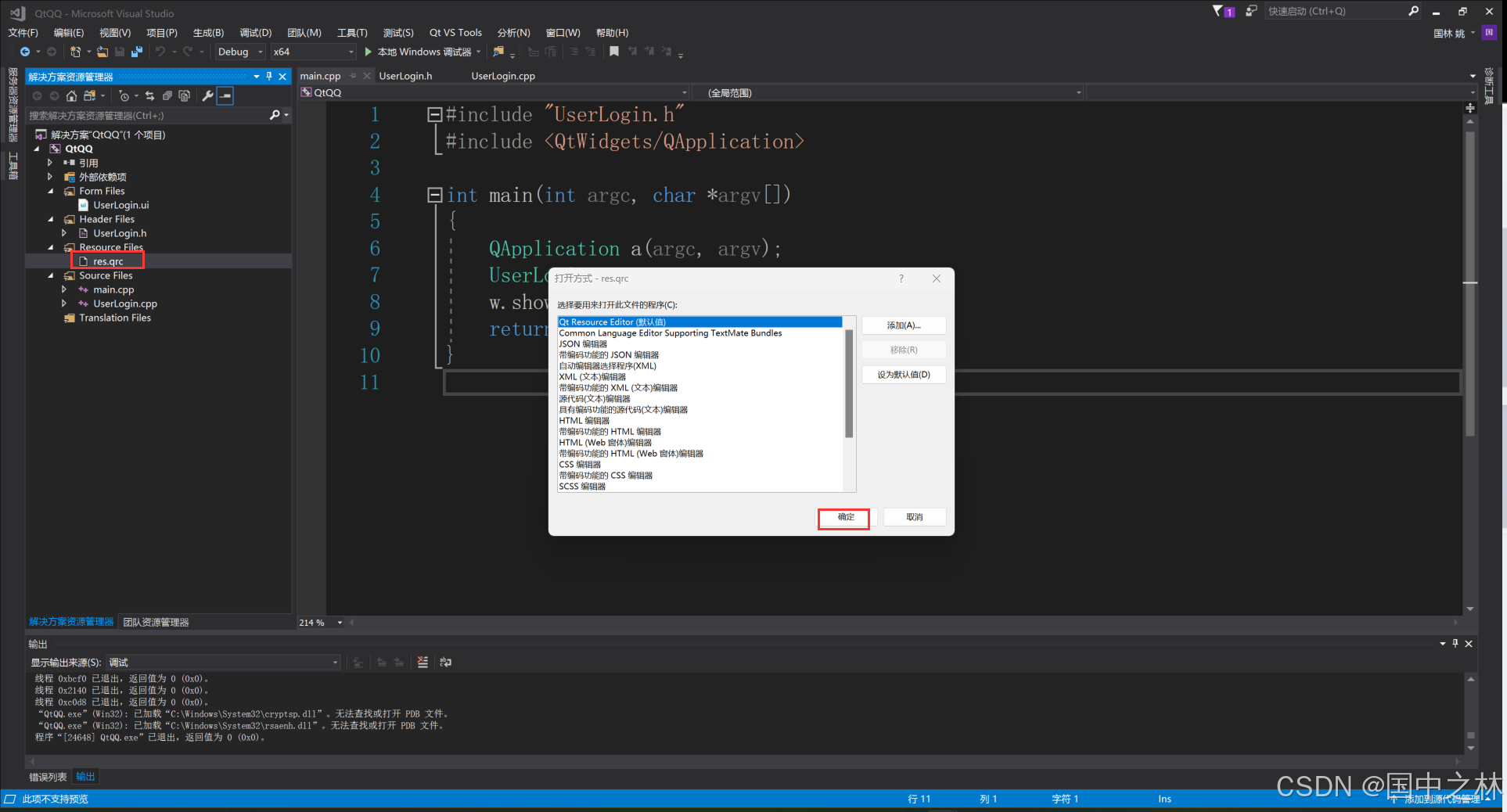Select Qt Resource Editor (默认值) in the list
Image resolution: width=1507 pixels, height=812 pixels.
point(700,322)
